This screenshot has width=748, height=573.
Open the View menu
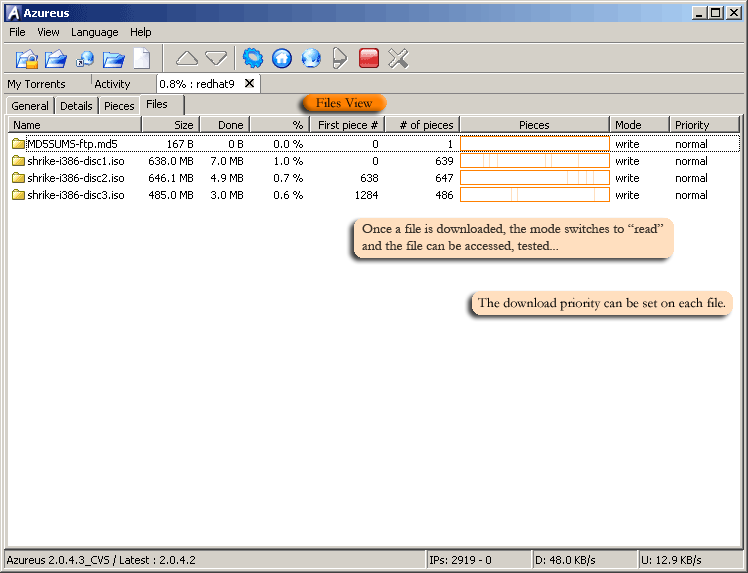click(48, 32)
